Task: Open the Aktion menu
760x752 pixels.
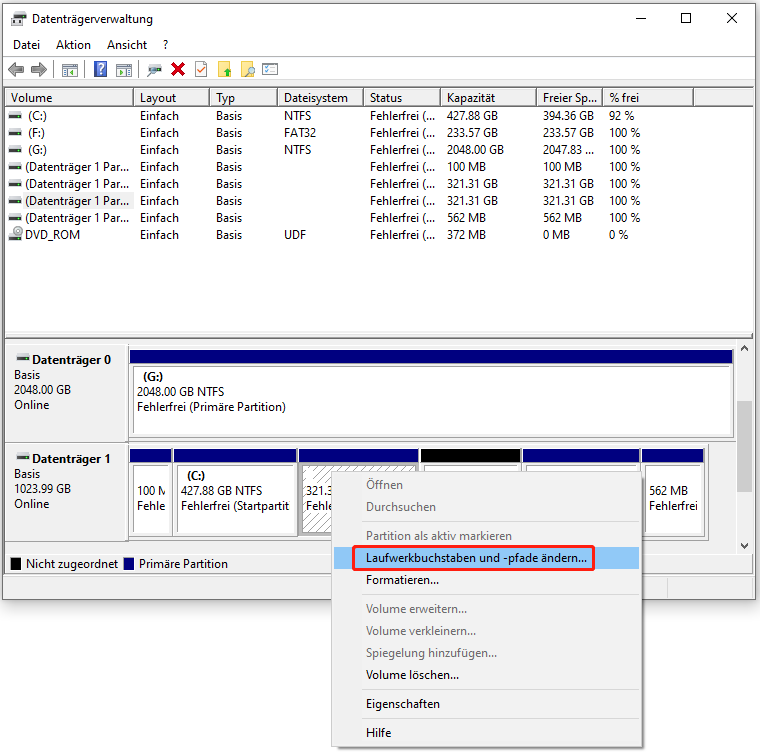Action: (x=73, y=45)
